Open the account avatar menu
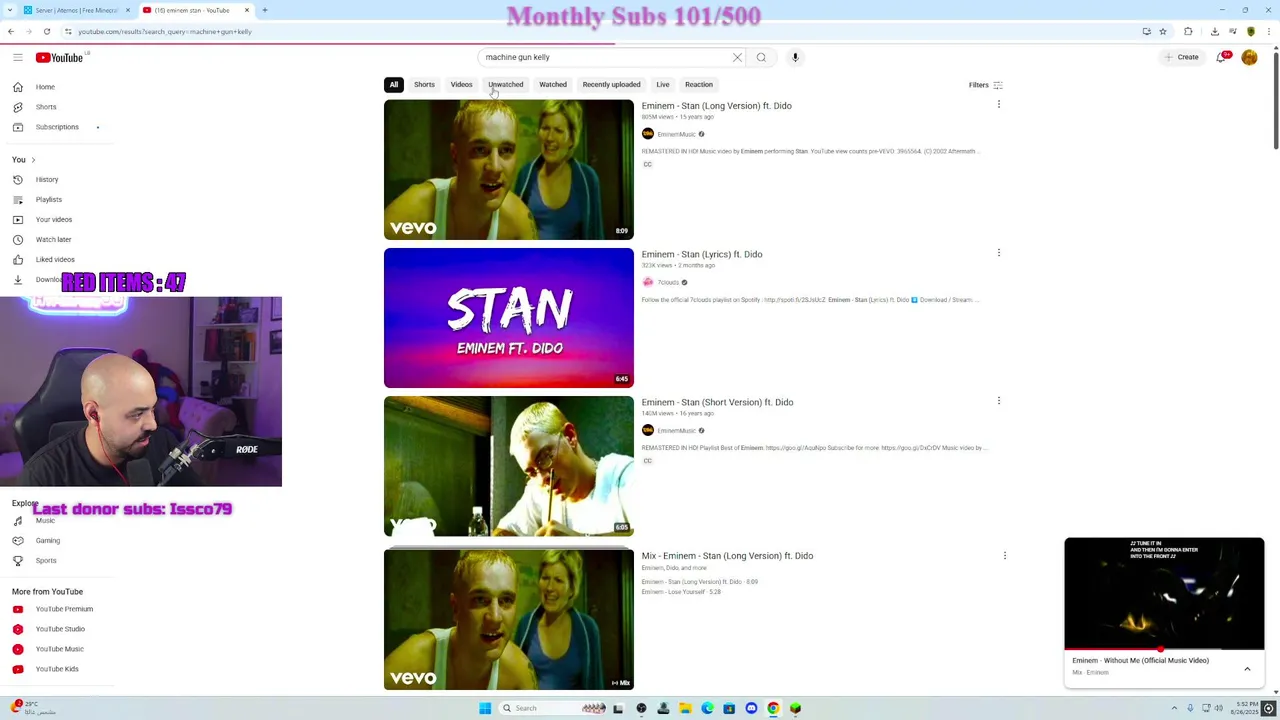The width and height of the screenshot is (1280, 720). (1249, 57)
